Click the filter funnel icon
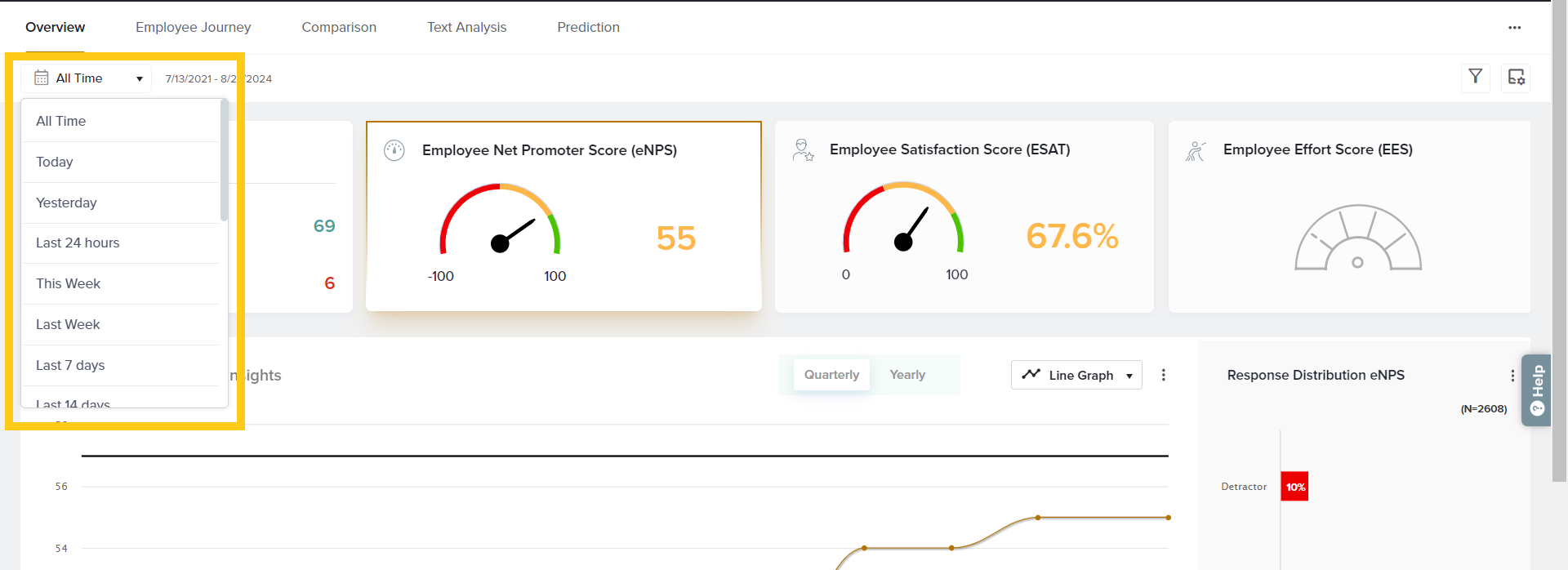The height and width of the screenshot is (570, 1568). pos(1475,77)
